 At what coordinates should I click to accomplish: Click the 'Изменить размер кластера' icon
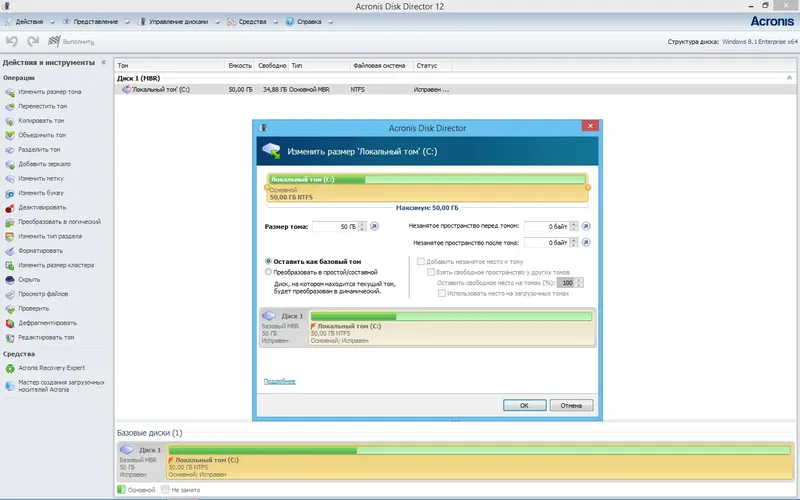pos(10,265)
